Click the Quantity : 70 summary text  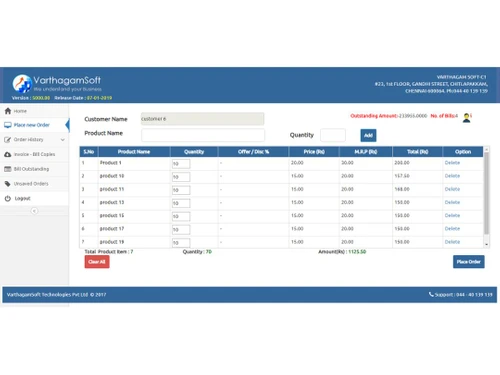click(197, 252)
